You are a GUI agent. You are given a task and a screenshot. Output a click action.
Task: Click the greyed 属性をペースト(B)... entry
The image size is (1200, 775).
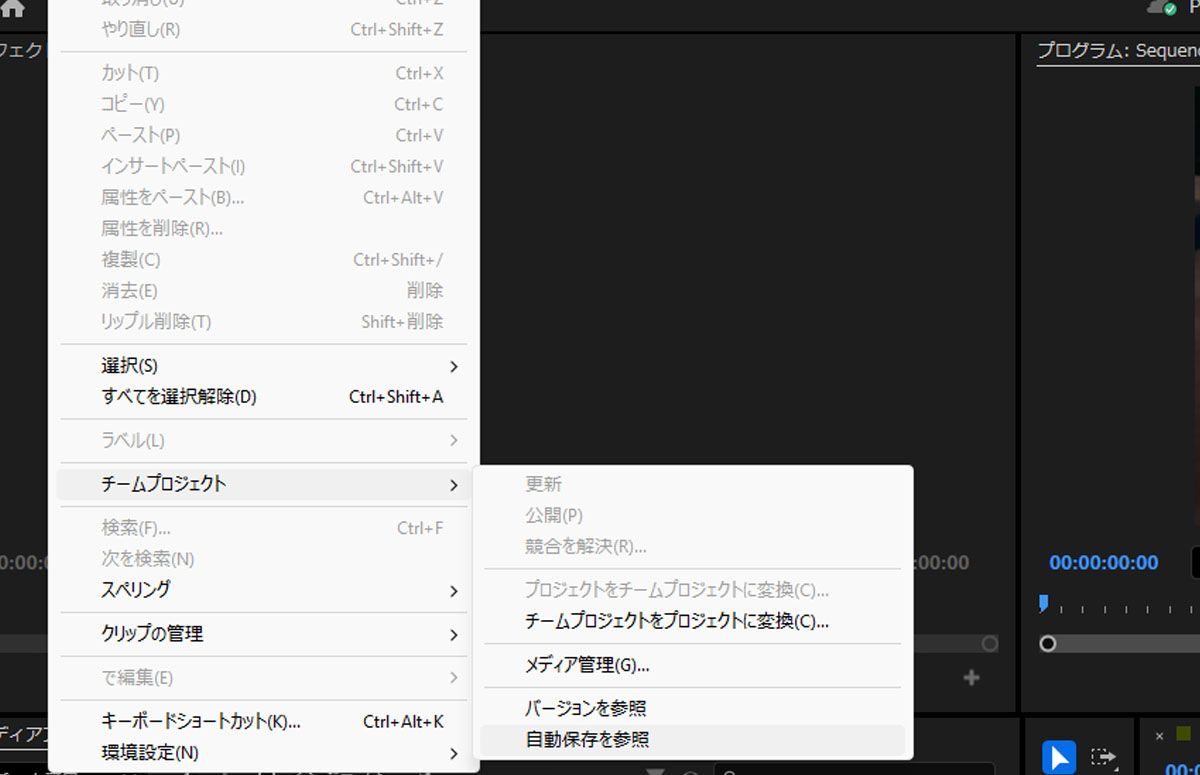(264, 198)
